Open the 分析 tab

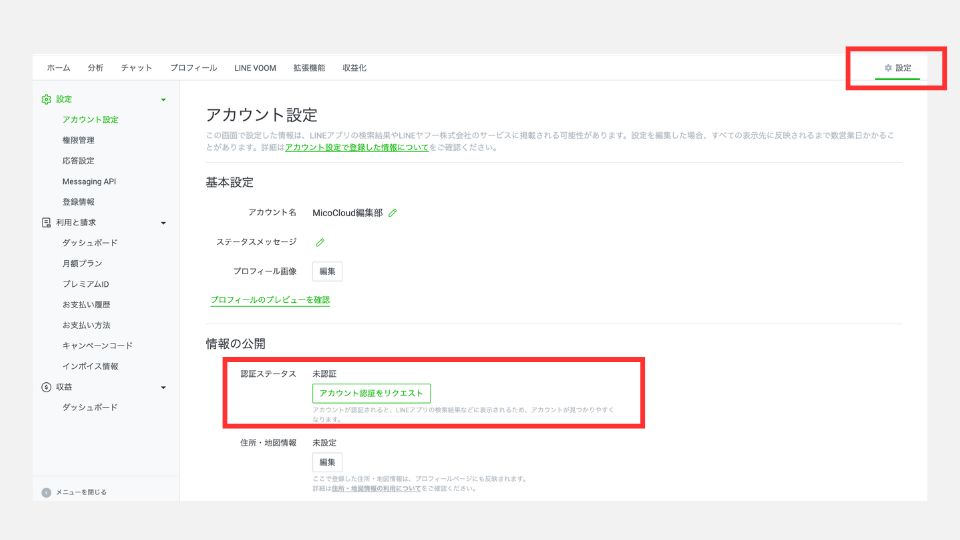click(96, 68)
